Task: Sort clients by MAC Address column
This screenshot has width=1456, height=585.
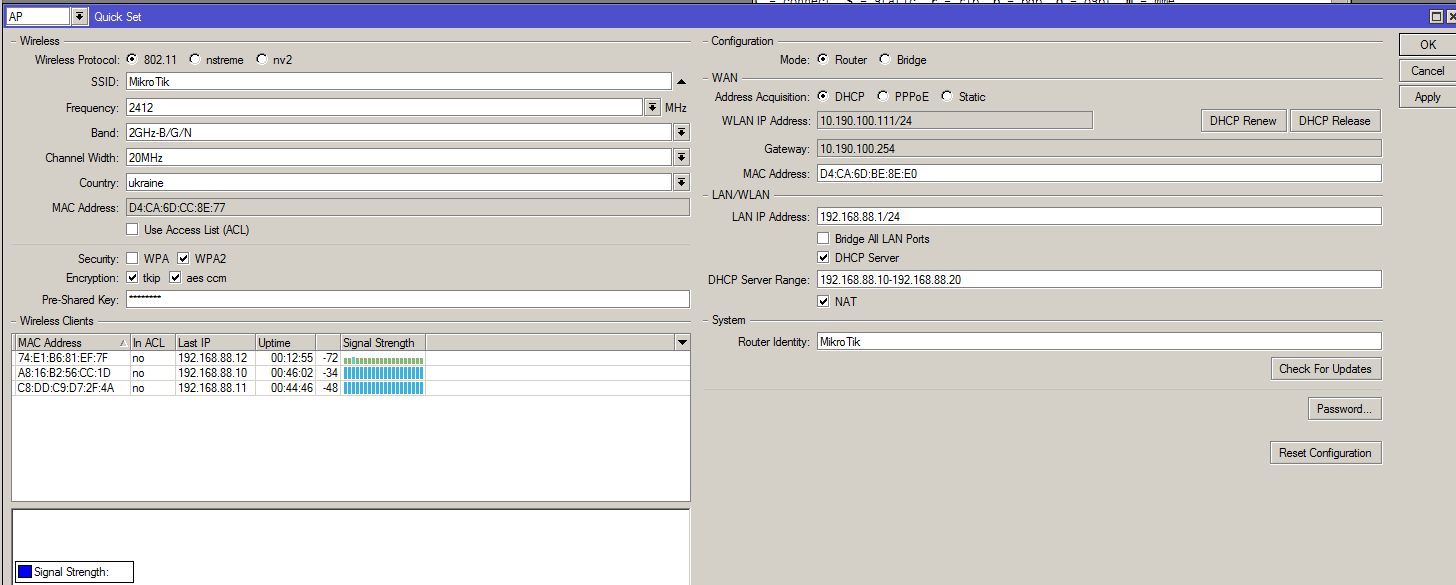Action: (x=72, y=343)
